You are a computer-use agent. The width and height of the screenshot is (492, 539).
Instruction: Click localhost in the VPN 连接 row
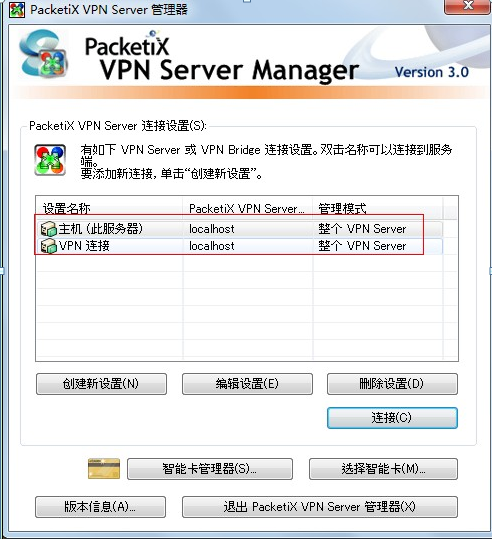[212, 246]
